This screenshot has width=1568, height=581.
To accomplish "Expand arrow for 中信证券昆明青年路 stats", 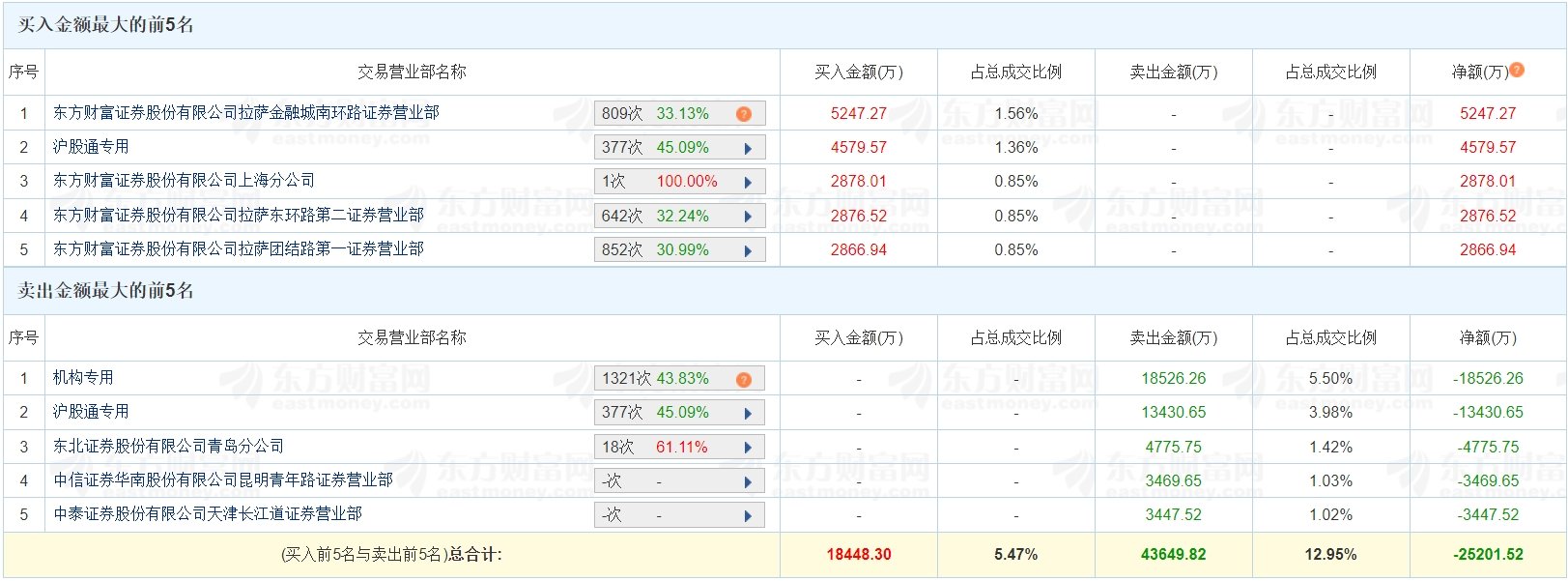I will point(748,481).
